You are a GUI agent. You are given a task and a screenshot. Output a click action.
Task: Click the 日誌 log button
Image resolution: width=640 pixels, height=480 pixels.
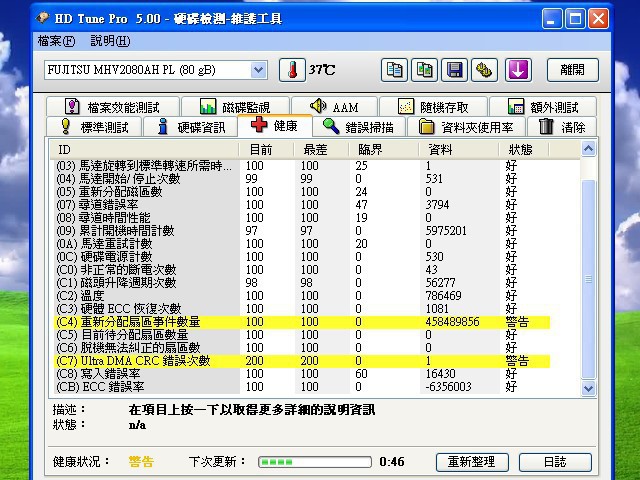tap(555, 462)
